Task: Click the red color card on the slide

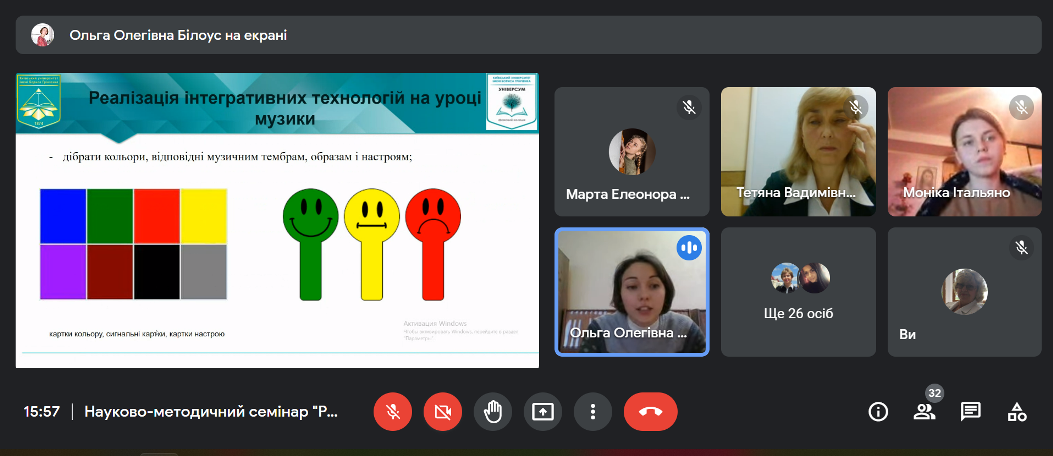Action: pos(156,216)
